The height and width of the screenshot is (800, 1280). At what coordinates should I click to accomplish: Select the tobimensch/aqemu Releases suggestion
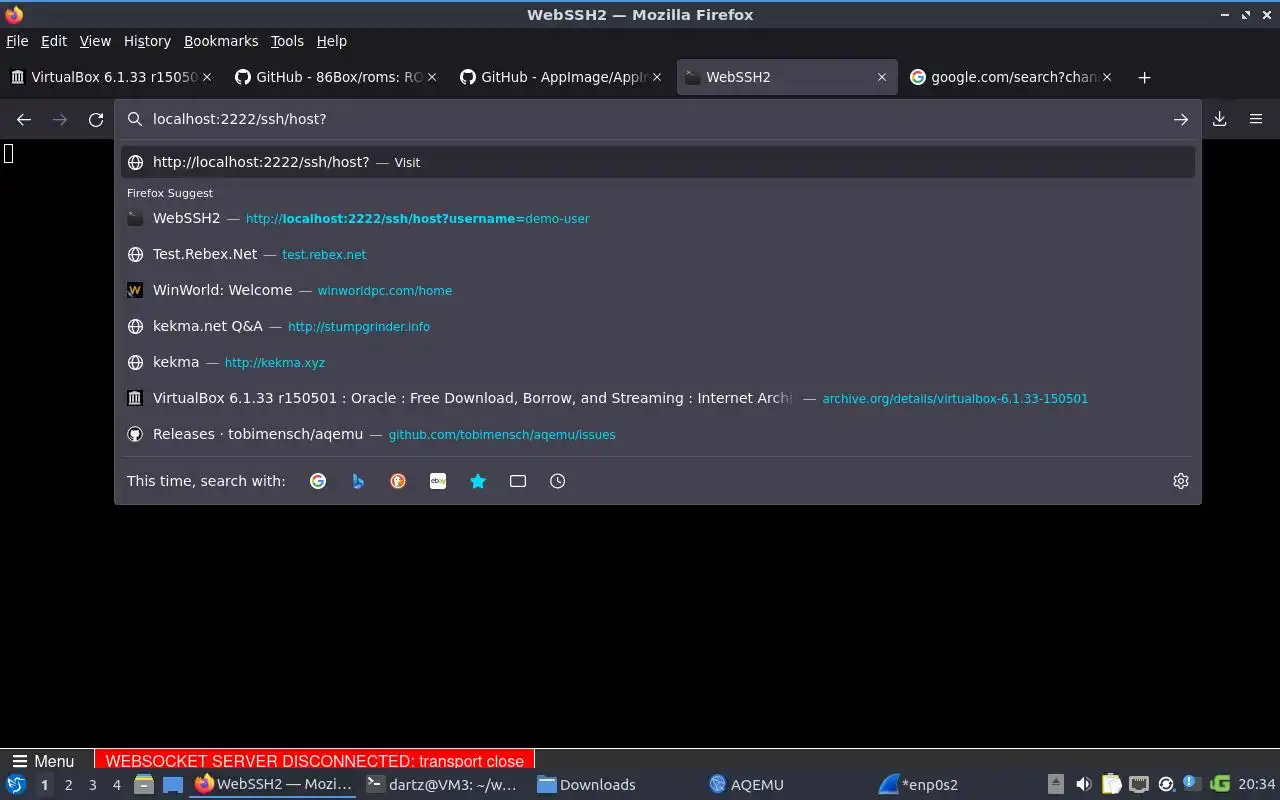click(x=658, y=434)
